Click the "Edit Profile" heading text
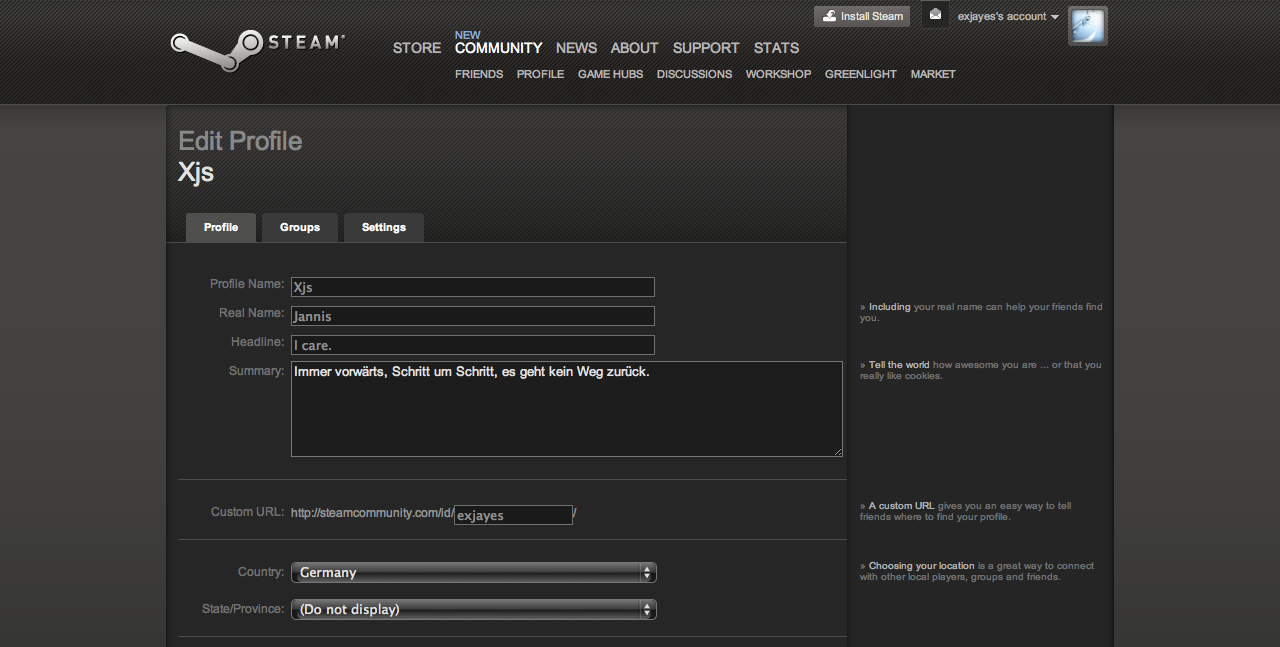 click(x=240, y=141)
